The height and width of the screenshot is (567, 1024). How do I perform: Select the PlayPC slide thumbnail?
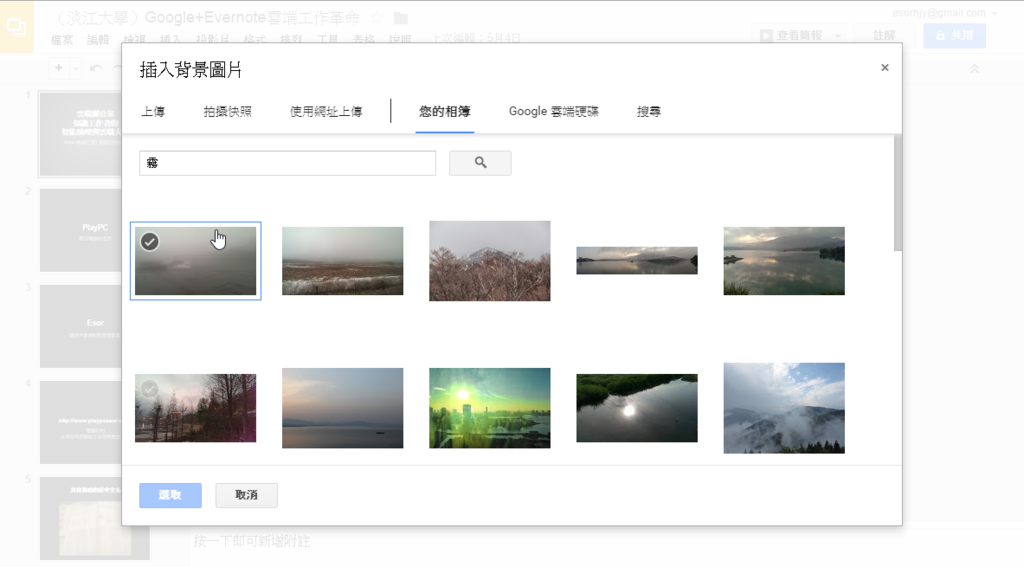(x=80, y=230)
